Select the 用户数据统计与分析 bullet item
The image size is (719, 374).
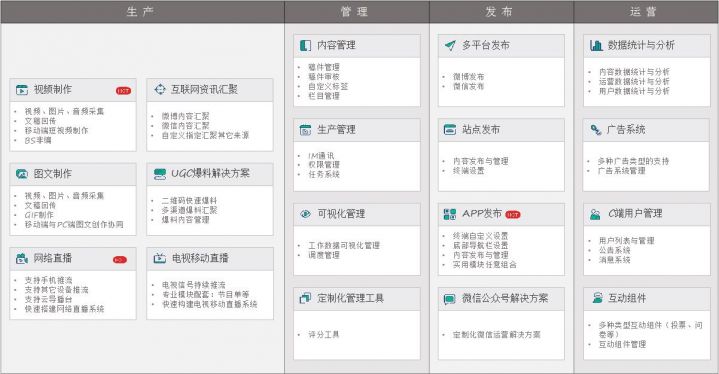coord(634,91)
